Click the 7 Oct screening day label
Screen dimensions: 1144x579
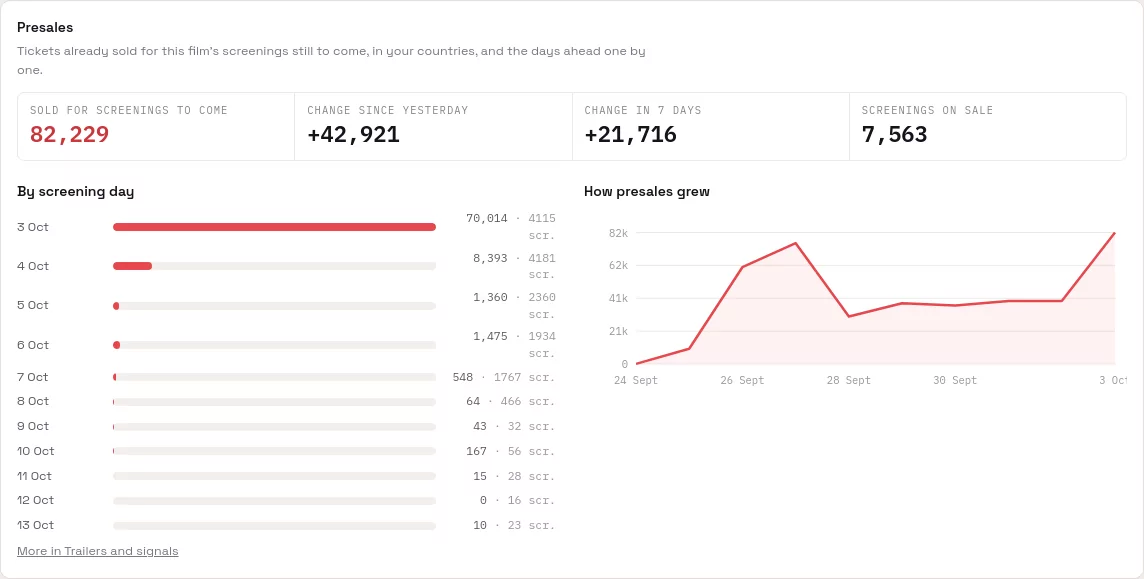point(33,377)
